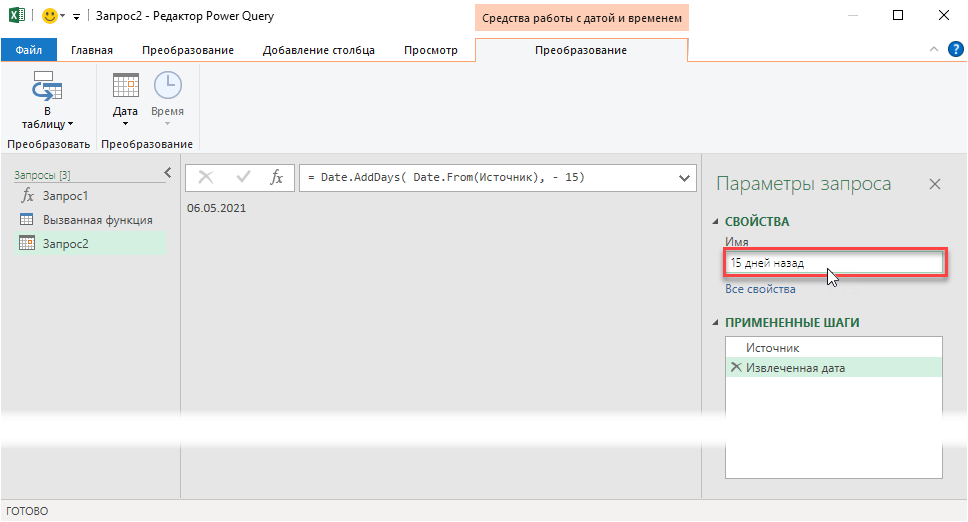The height and width of the screenshot is (522, 968).
Task: Collapse the Запросы queries pane
Action: click(168, 174)
